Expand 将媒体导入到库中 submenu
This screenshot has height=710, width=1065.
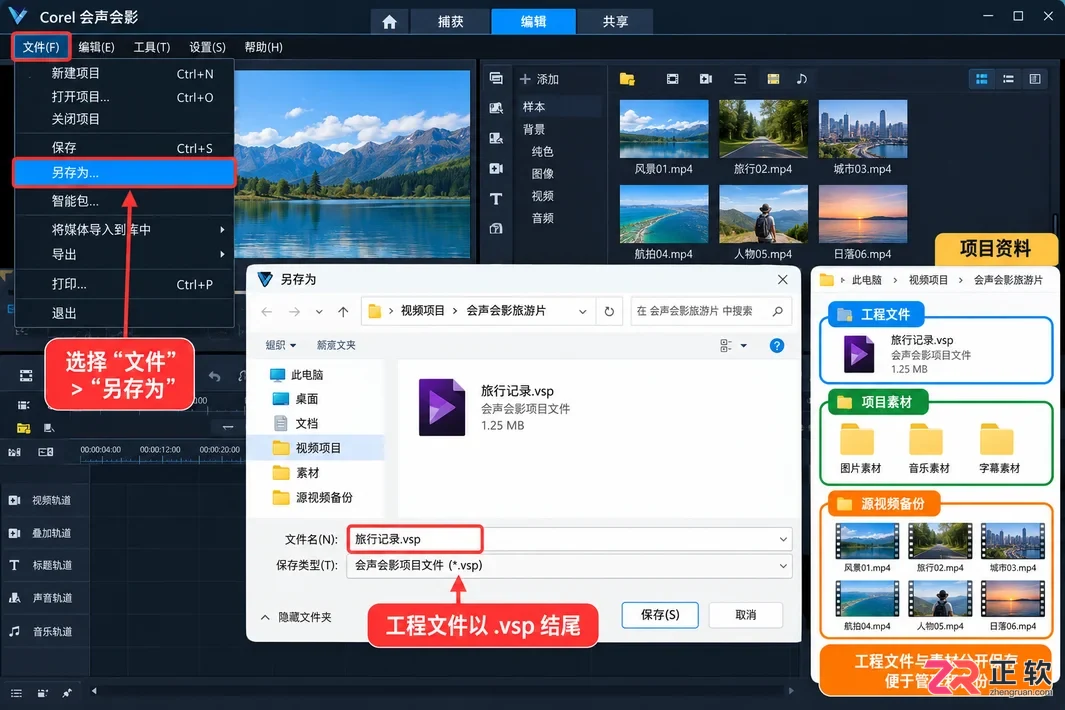(x=124, y=230)
